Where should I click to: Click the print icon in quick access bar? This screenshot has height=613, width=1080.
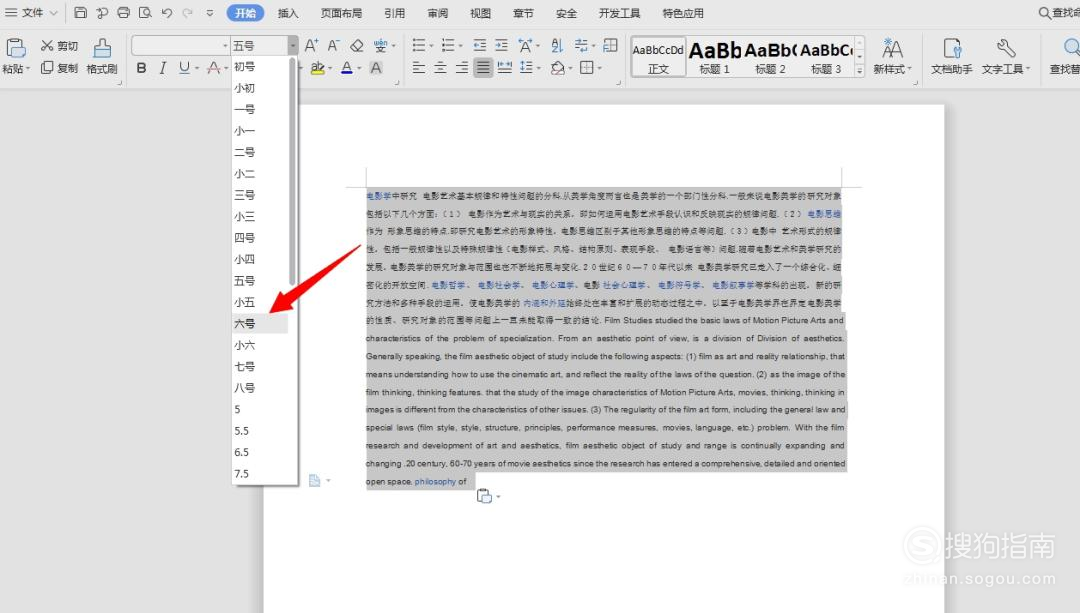123,12
